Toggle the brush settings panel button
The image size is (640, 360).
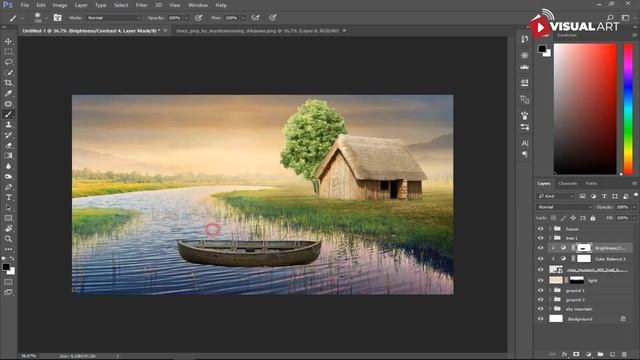58,18
